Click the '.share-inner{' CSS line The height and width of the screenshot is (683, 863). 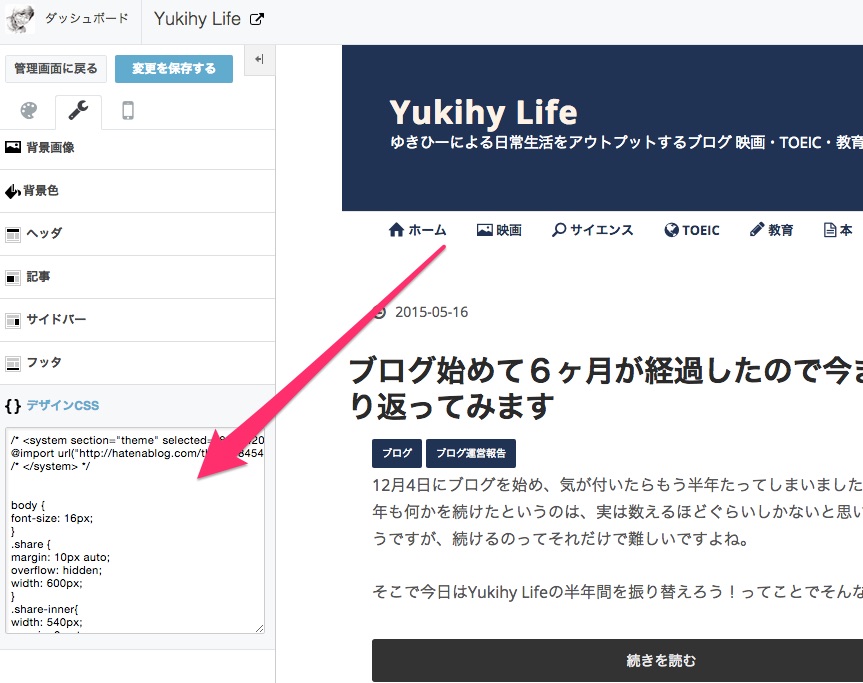pyautogui.click(x=45, y=609)
